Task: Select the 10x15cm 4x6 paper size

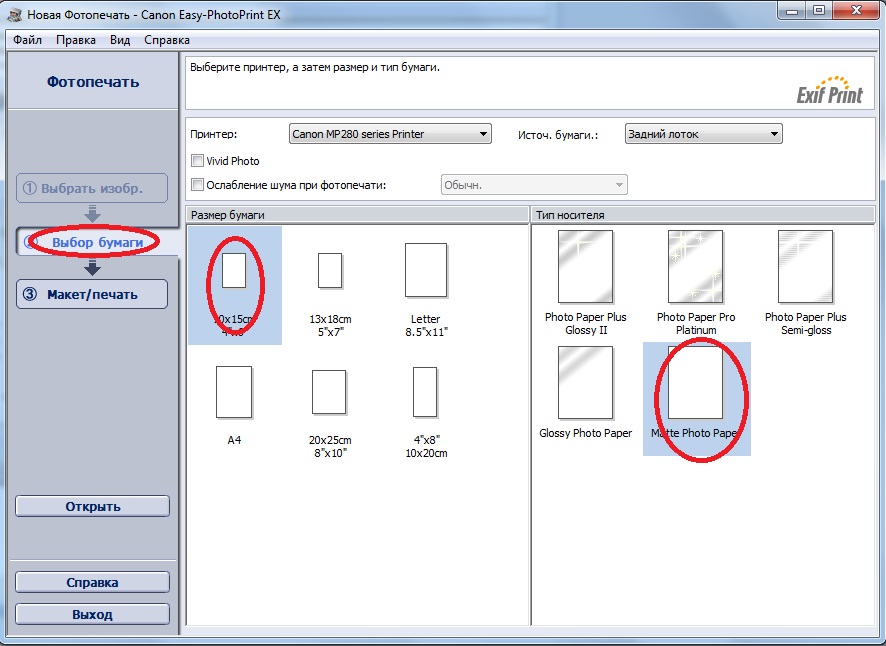Action: 234,285
